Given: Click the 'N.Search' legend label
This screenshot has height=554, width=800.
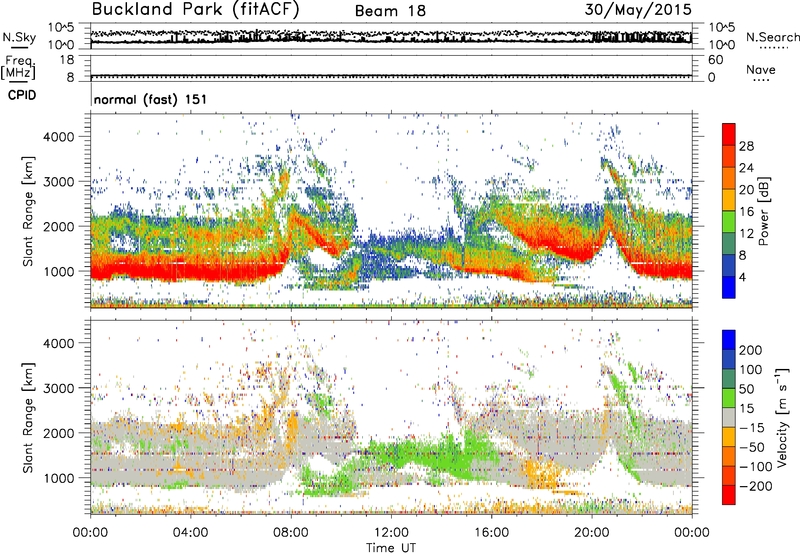Looking at the screenshot, I should [x=772, y=37].
